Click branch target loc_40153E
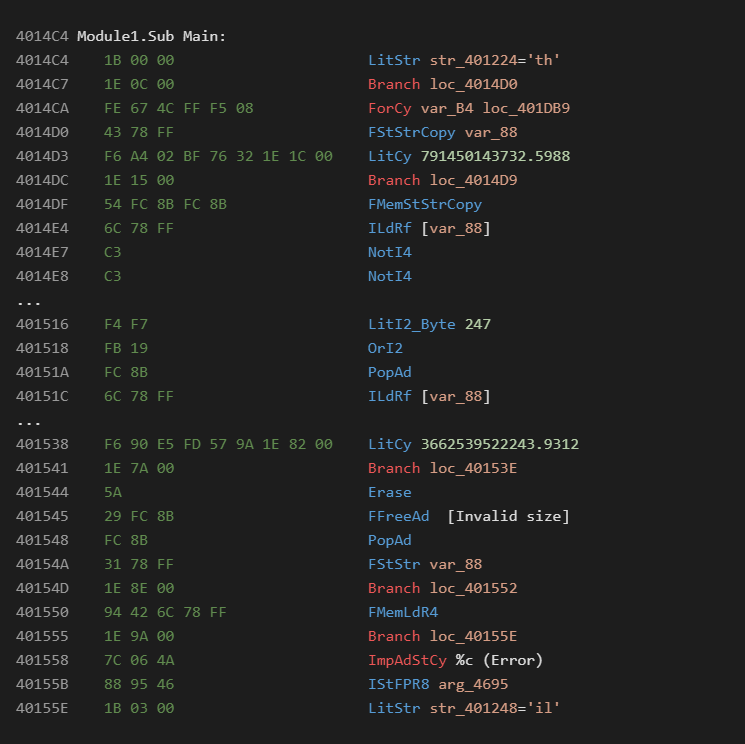Screen dimensions: 745x744 (x=476, y=468)
